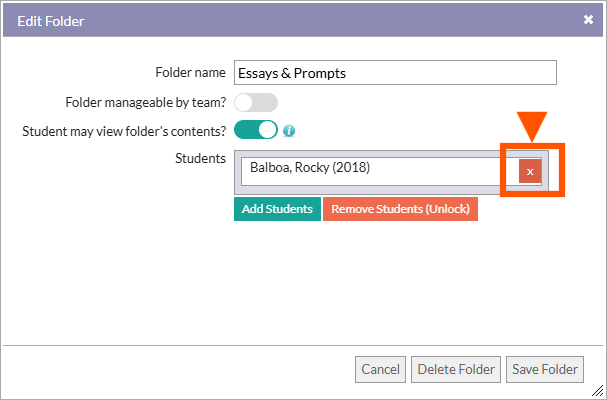This screenshot has height=400, width=607.
Task: Click the Folder name text field
Action: tap(395, 72)
